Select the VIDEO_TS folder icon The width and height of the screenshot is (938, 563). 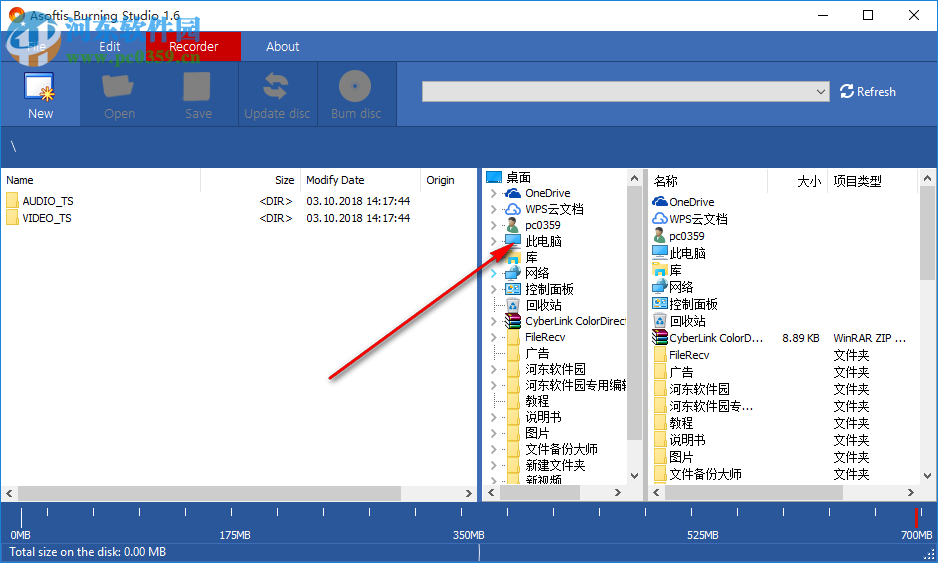point(12,217)
